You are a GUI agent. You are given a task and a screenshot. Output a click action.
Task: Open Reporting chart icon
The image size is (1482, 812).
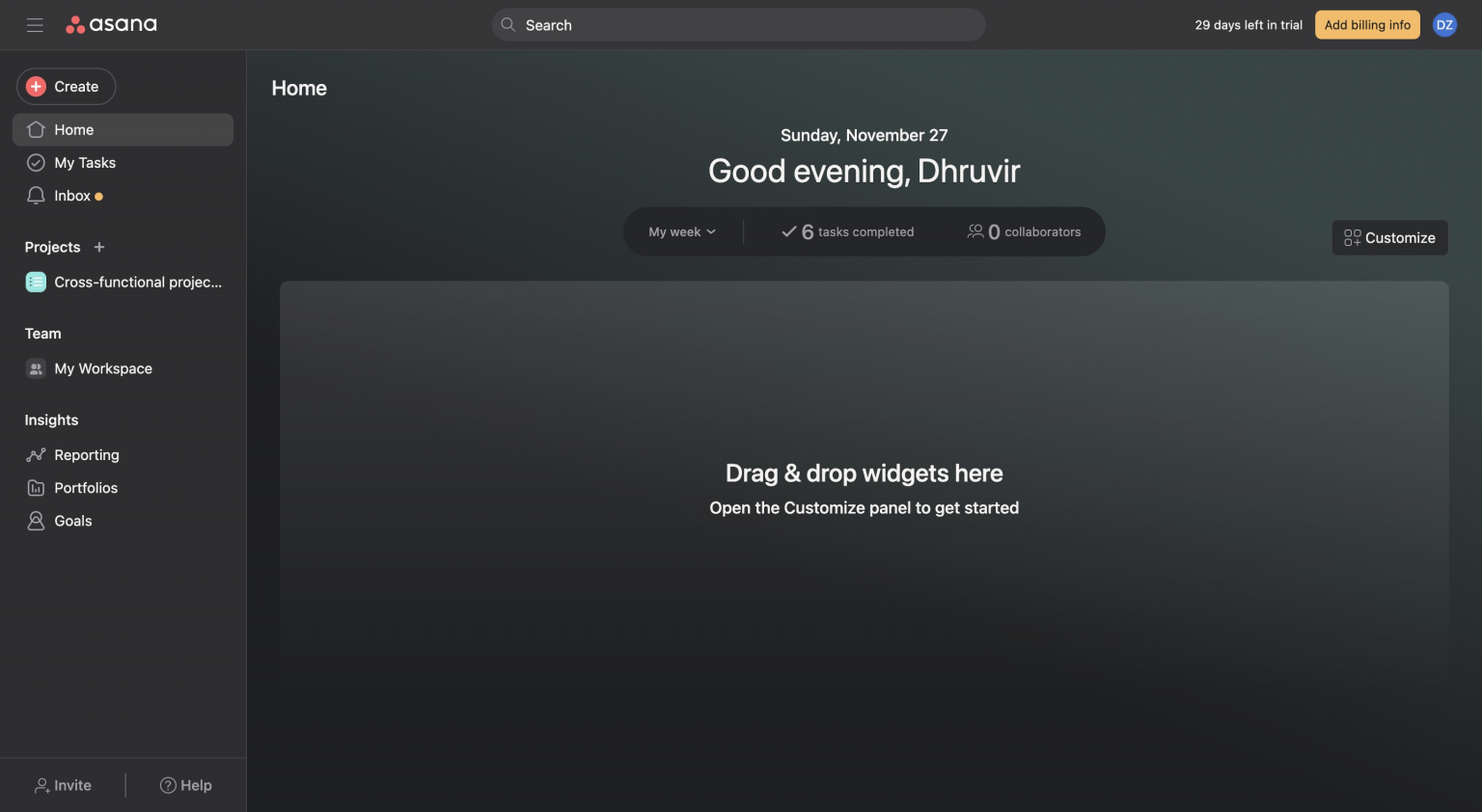pyautogui.click(x=36, y=455)
